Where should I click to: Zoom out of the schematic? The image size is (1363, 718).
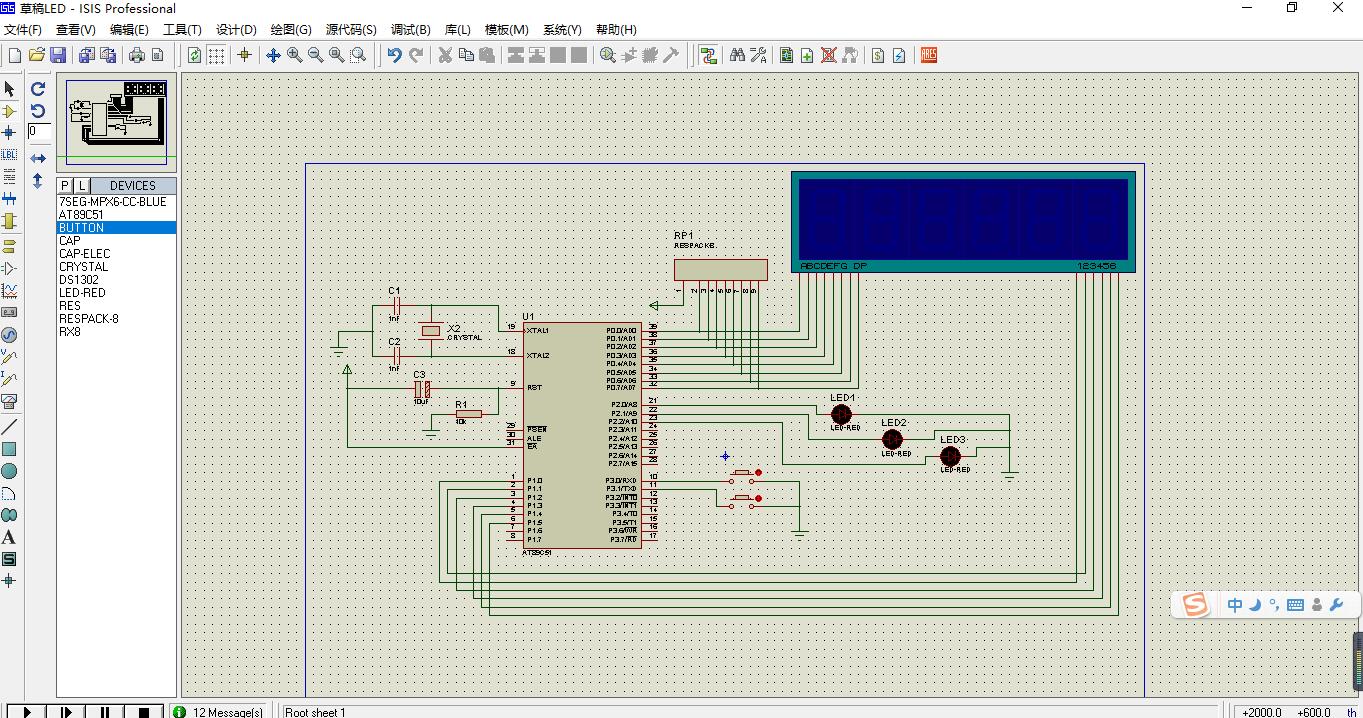[x=316, y=55]
